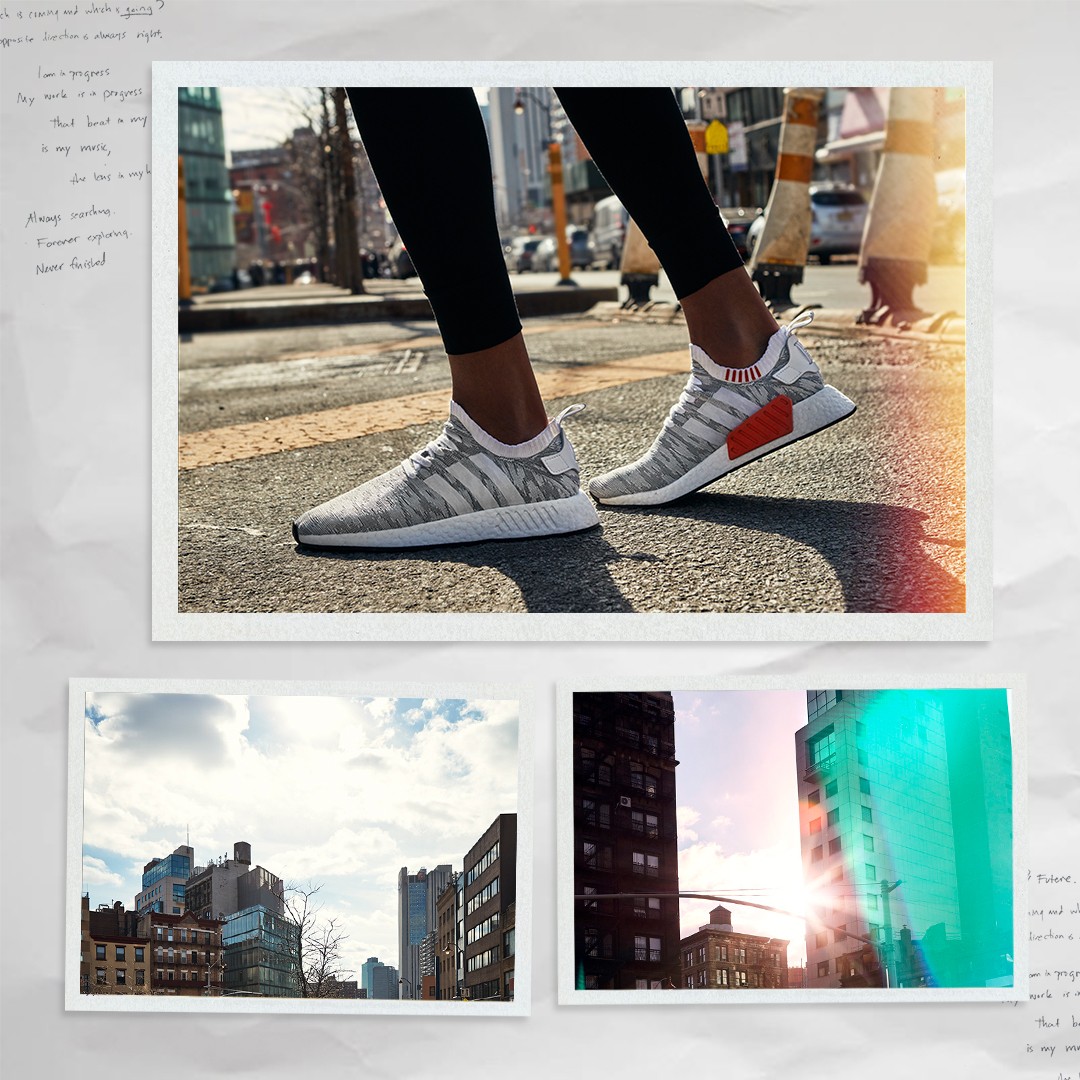Select the "Forever exploring" handwritten text
This screenshot has height=1080, width=1080.
click(82, 238)
